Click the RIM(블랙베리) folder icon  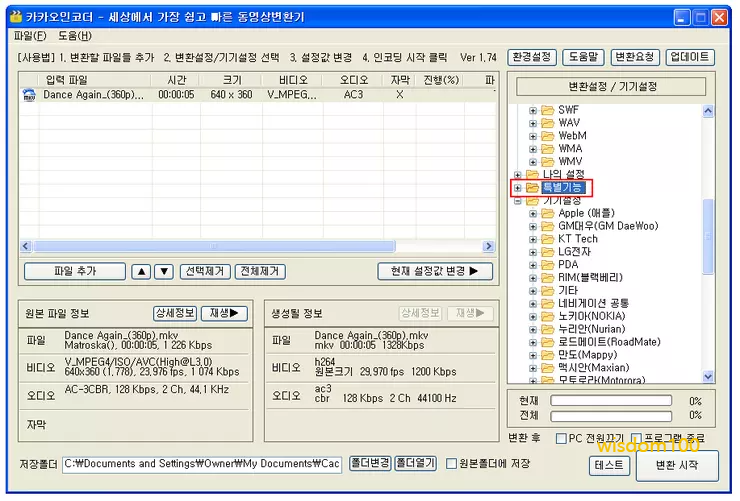547,278
